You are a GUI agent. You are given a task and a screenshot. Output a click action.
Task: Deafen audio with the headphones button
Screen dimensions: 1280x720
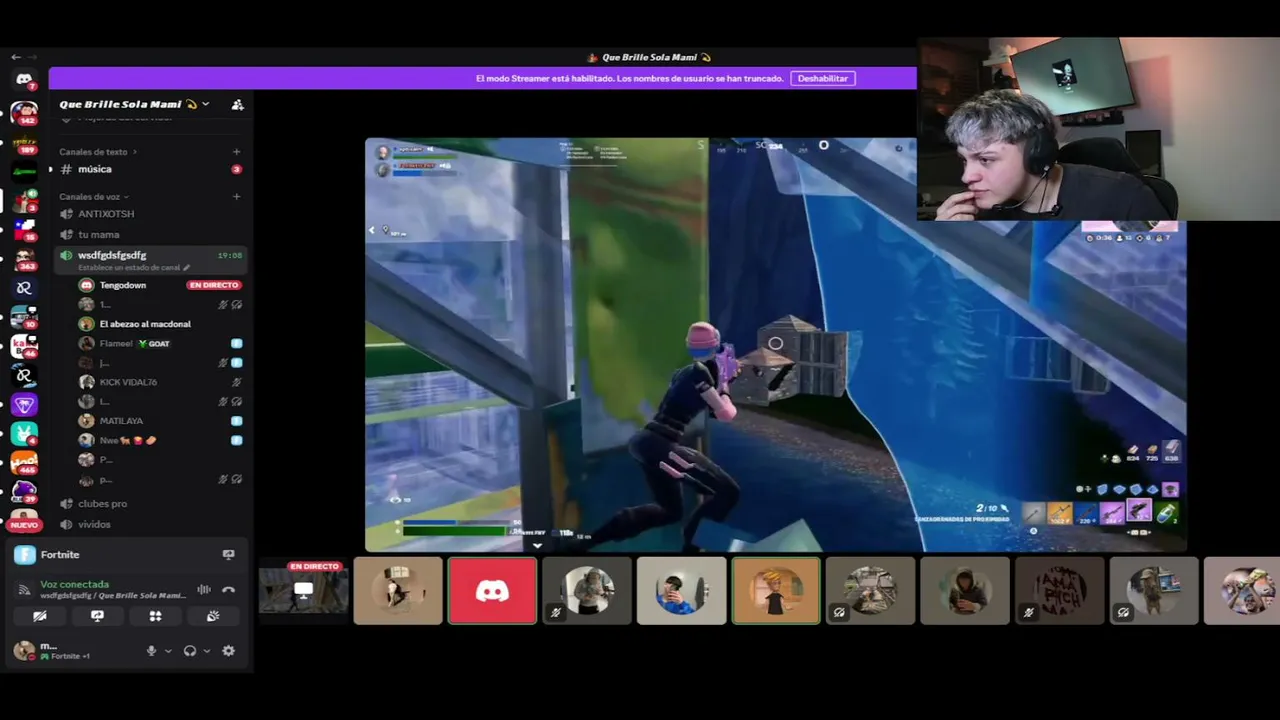(190, 651)
